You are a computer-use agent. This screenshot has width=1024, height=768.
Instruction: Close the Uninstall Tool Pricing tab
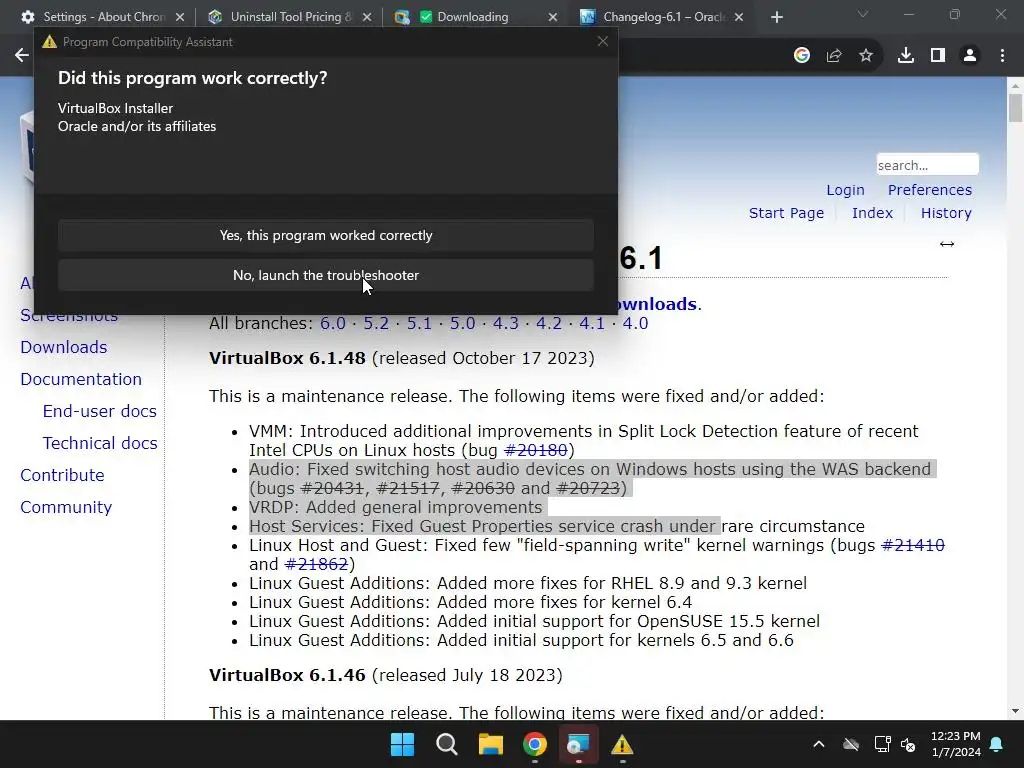pyautogui.click(x=366, y=17)
